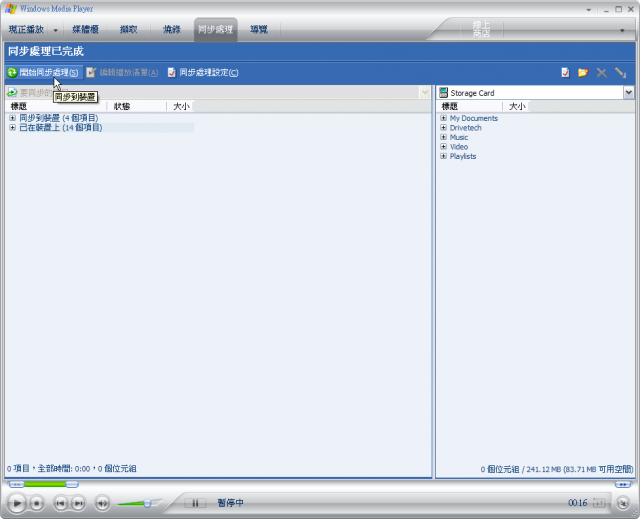The image size is (640, 519).
Task: Expand the Playlists folder
Action: tap(444, 156)
